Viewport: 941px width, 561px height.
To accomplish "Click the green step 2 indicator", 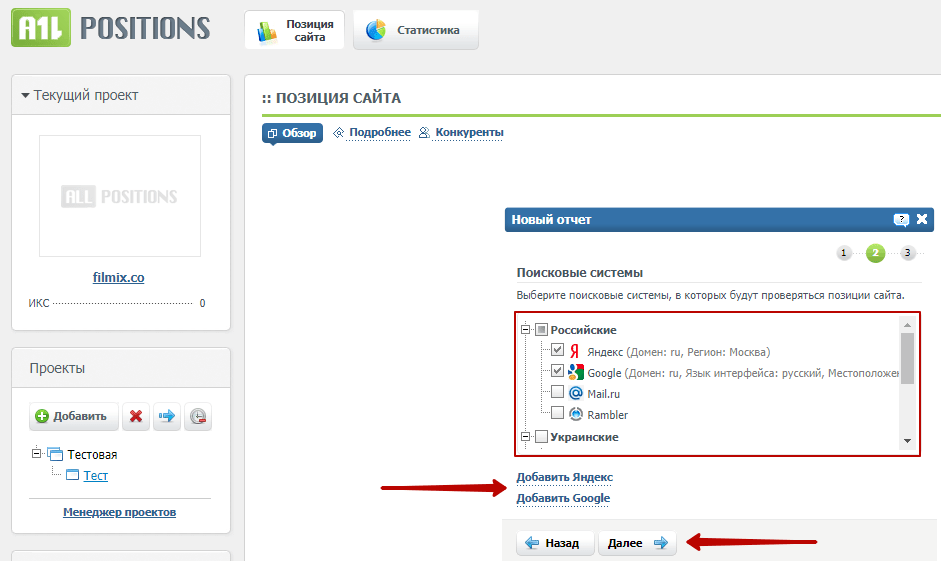I will tap(876, 253).
